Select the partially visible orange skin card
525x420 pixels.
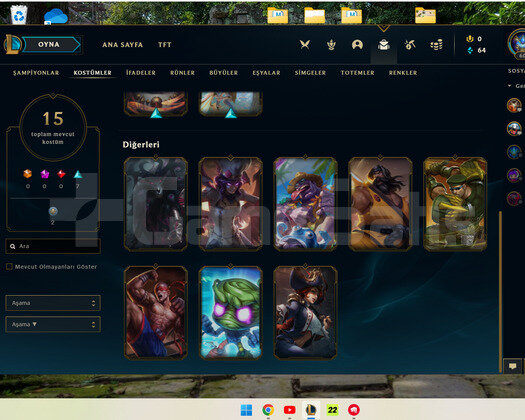(156, 104)
